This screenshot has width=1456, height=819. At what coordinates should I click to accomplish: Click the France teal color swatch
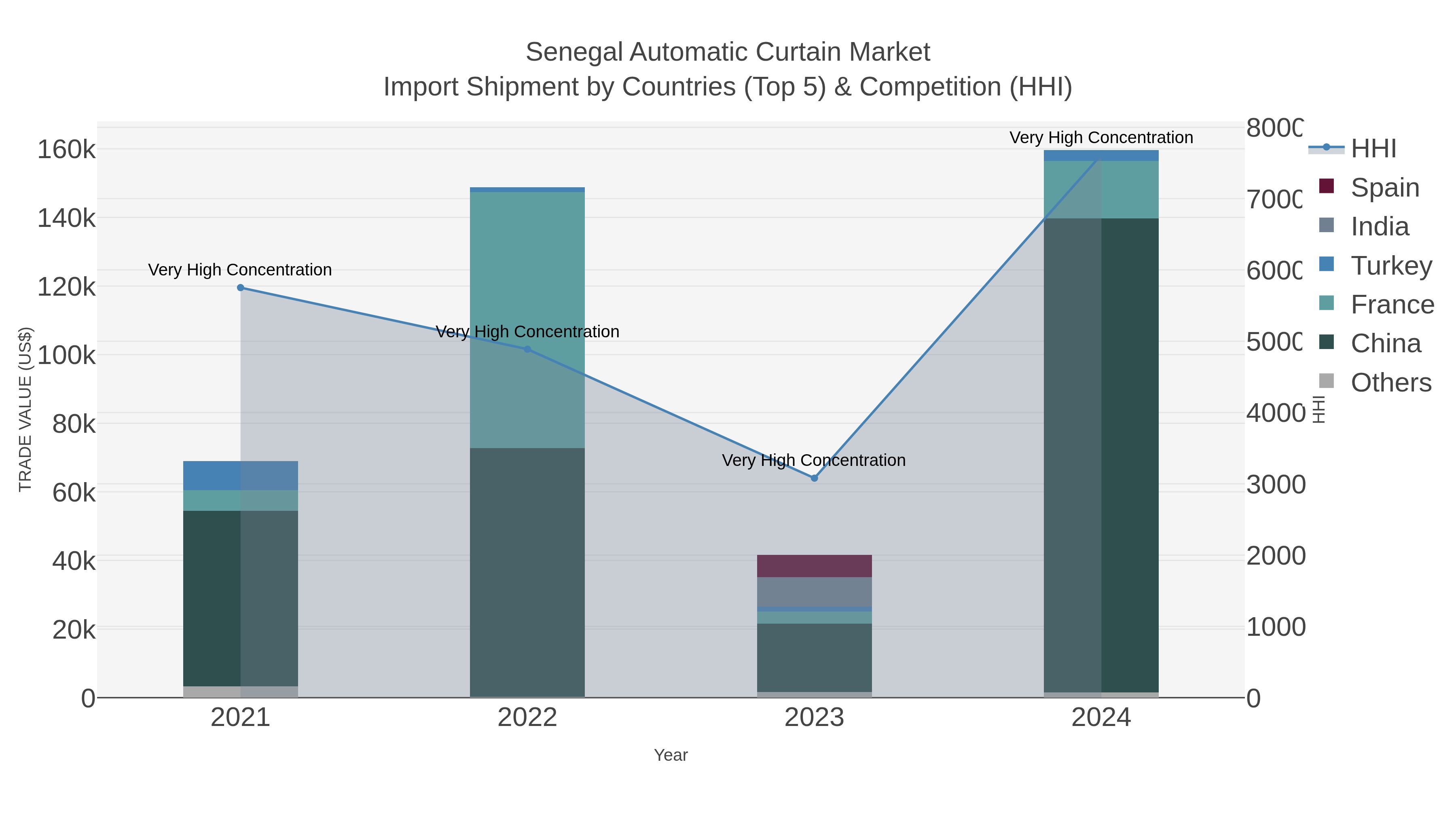tap(1326, 303)
